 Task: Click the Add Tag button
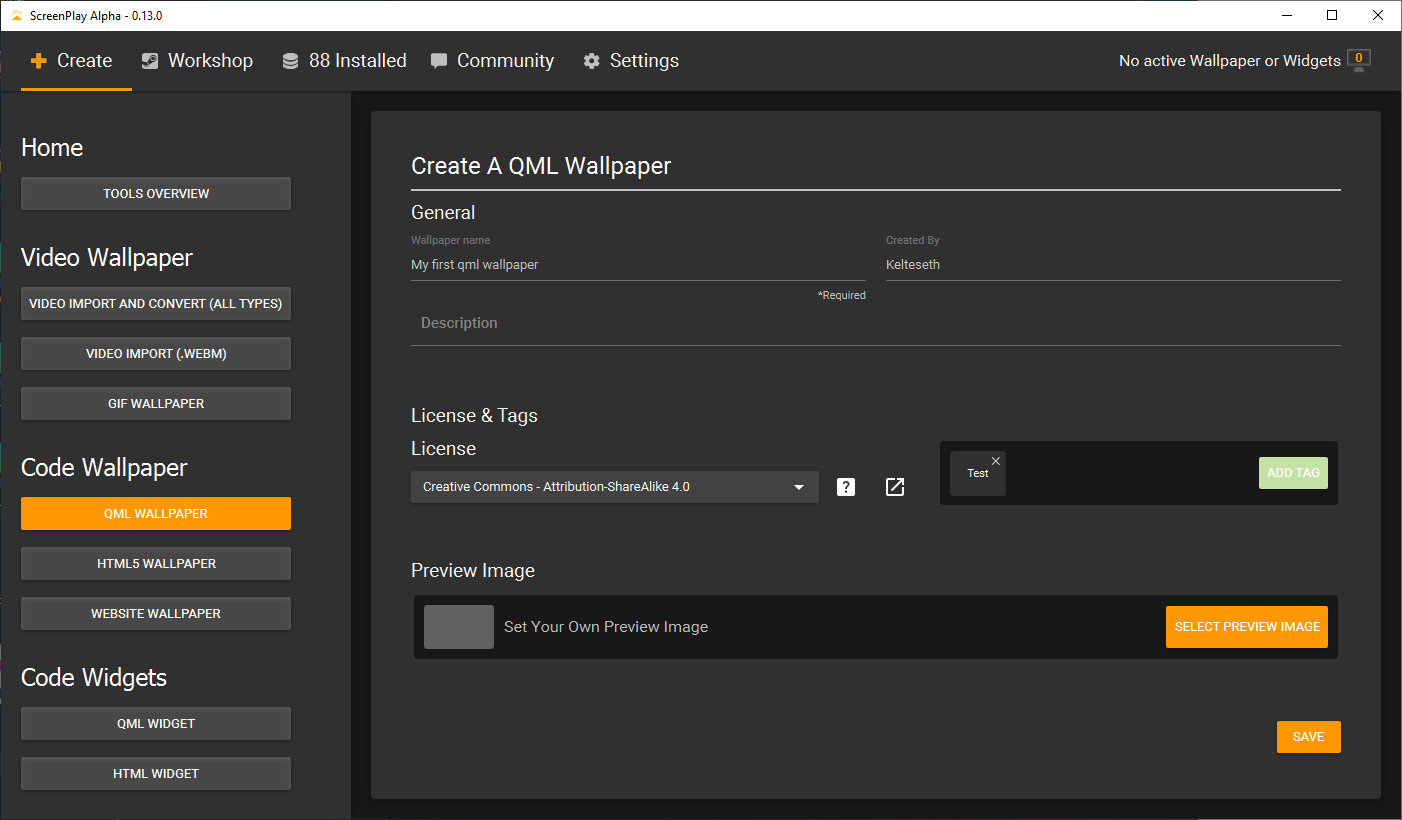[x=1293, y=473]
